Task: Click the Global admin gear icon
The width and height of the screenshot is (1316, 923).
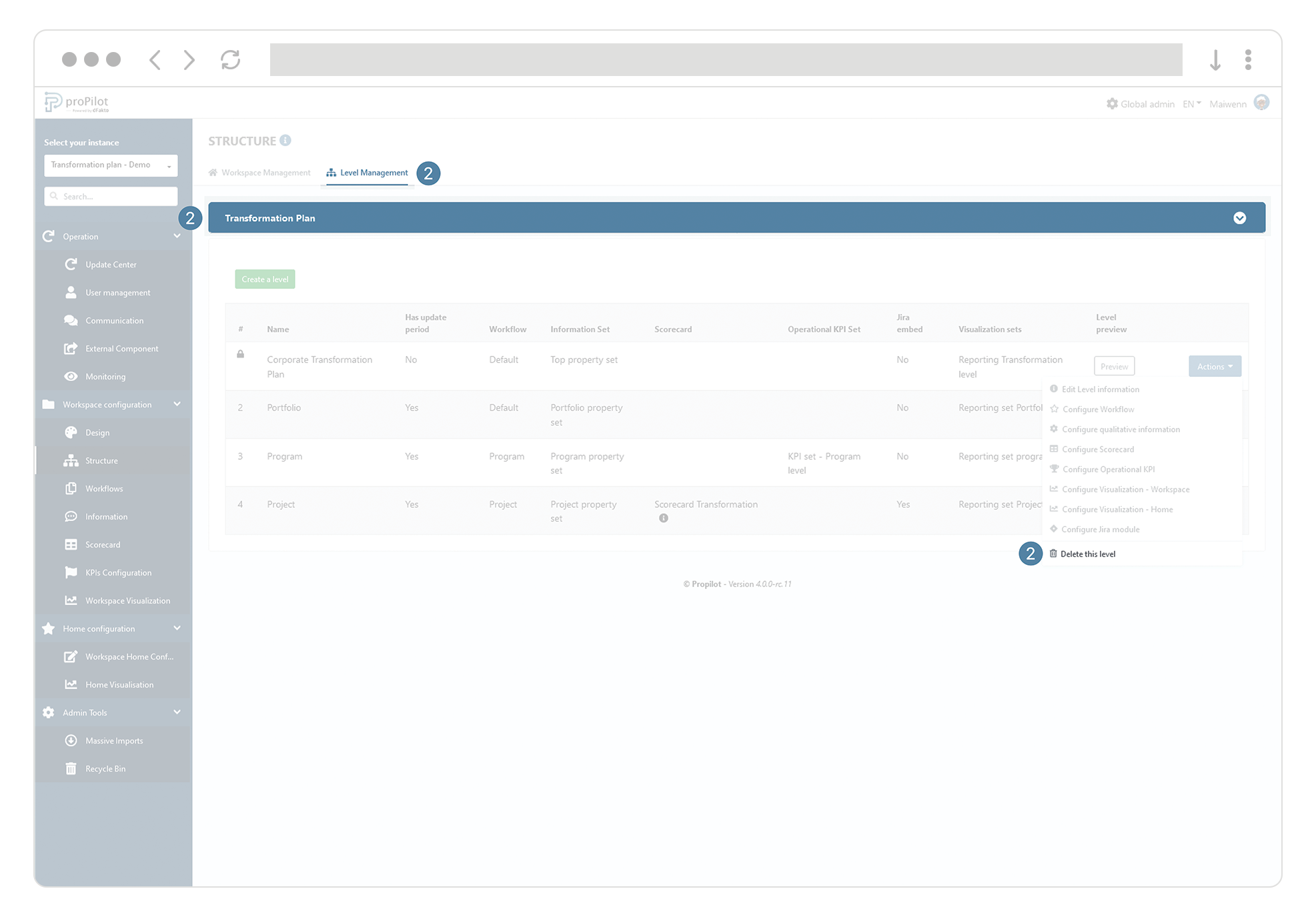Action: (x=1112, y=104)
